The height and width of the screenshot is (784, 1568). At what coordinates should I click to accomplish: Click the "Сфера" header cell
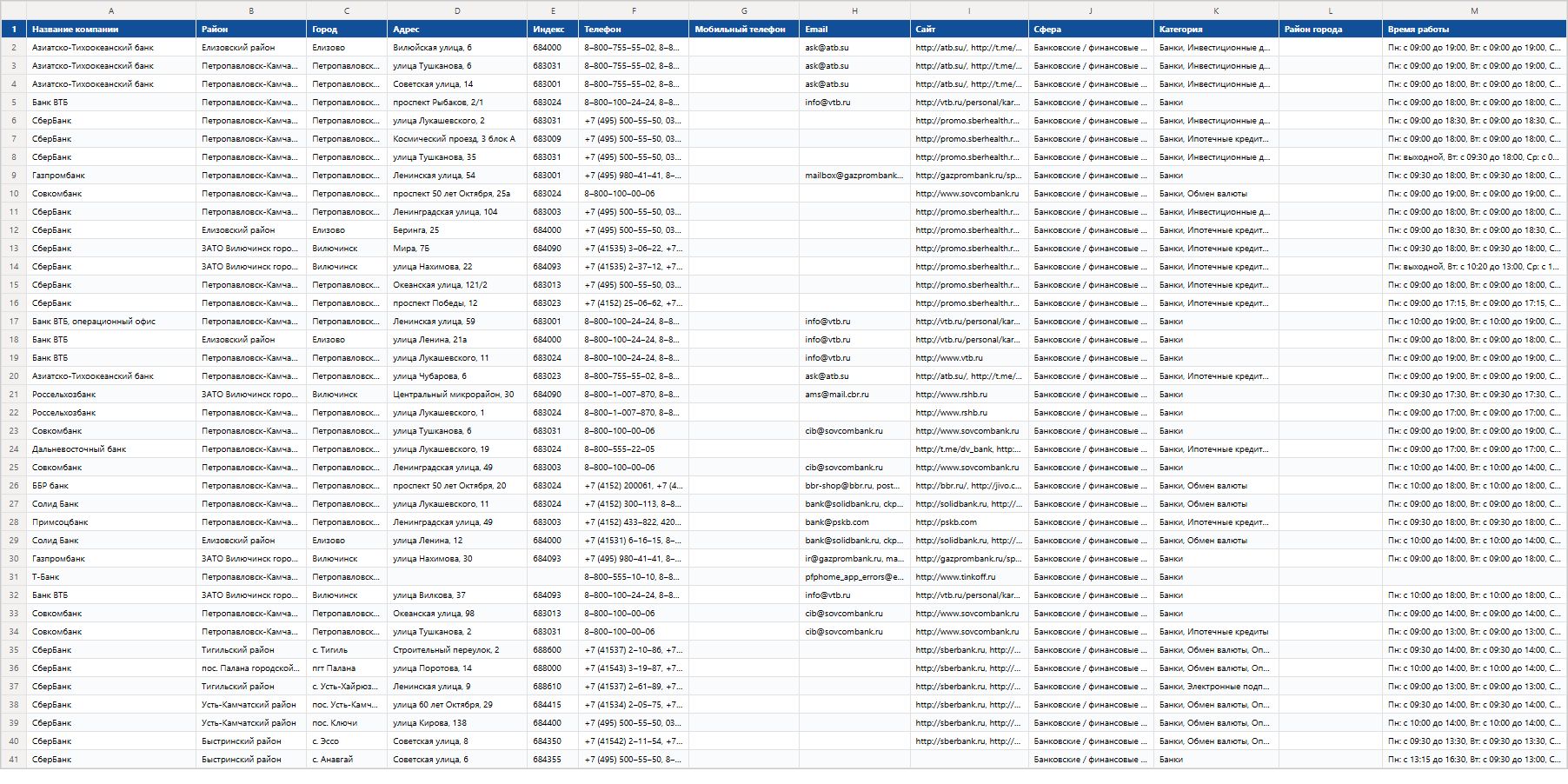pyautogui.click(x=1091, y=30)
